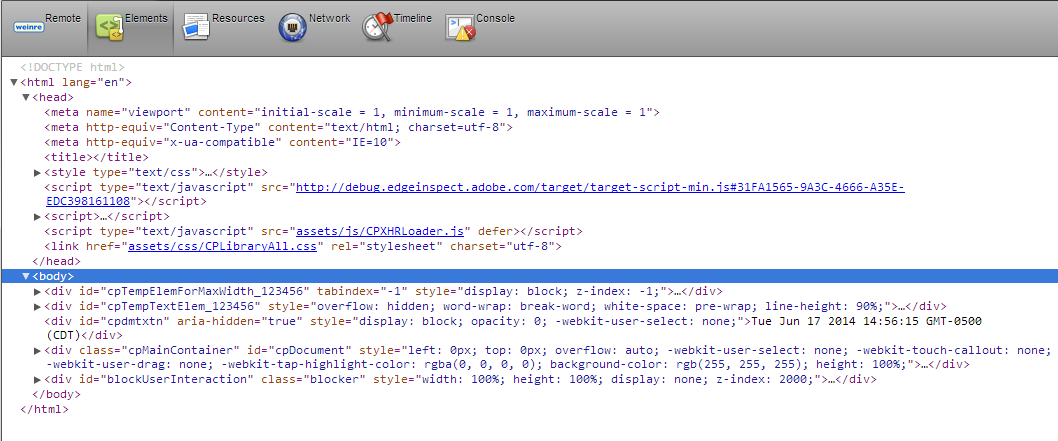Expand the blockUserInteraction div node
This screenshot has height=441, width=1058.
(38, 380)
